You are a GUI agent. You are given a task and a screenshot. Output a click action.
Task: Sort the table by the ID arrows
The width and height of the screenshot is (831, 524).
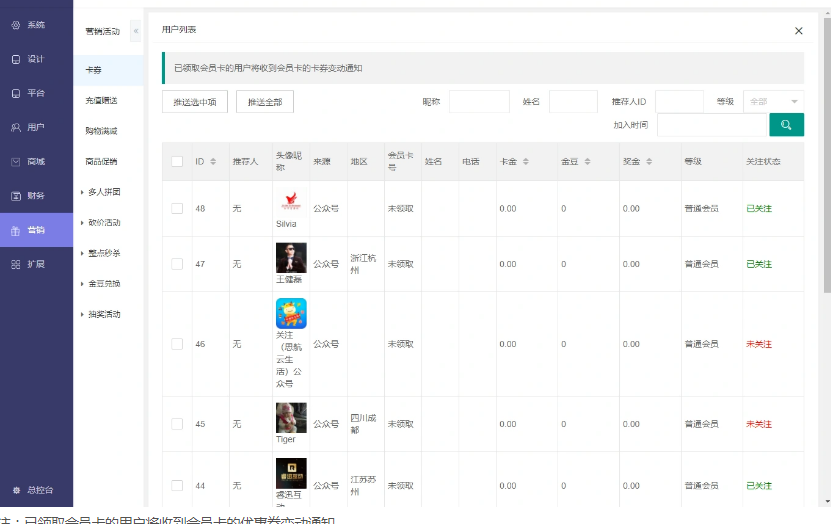pos(213,162)
